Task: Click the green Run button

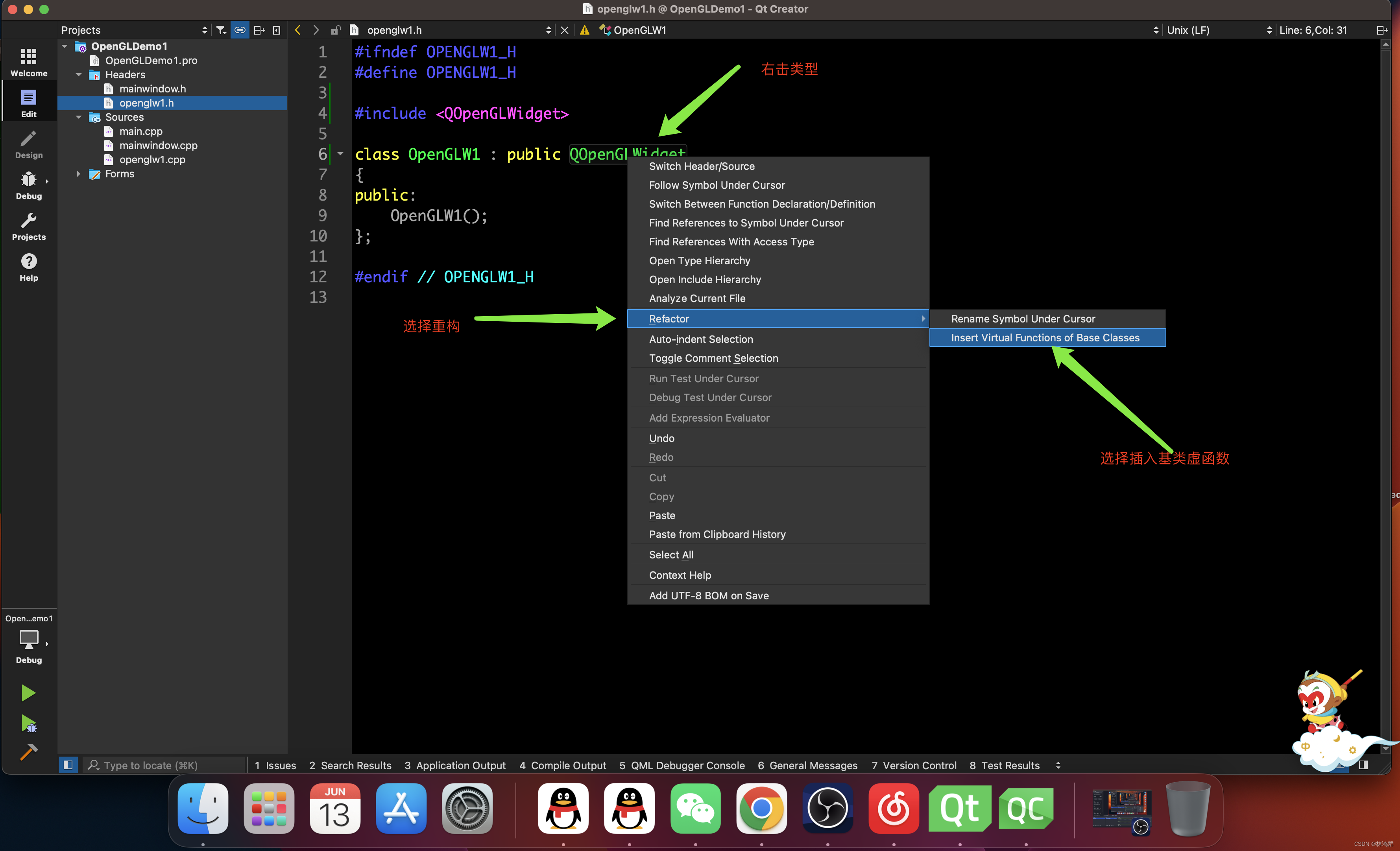Action: (28, 693)
